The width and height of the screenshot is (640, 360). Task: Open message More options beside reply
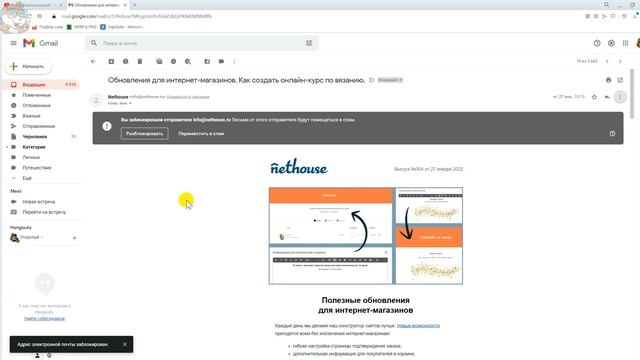click(x=620, y=97)
